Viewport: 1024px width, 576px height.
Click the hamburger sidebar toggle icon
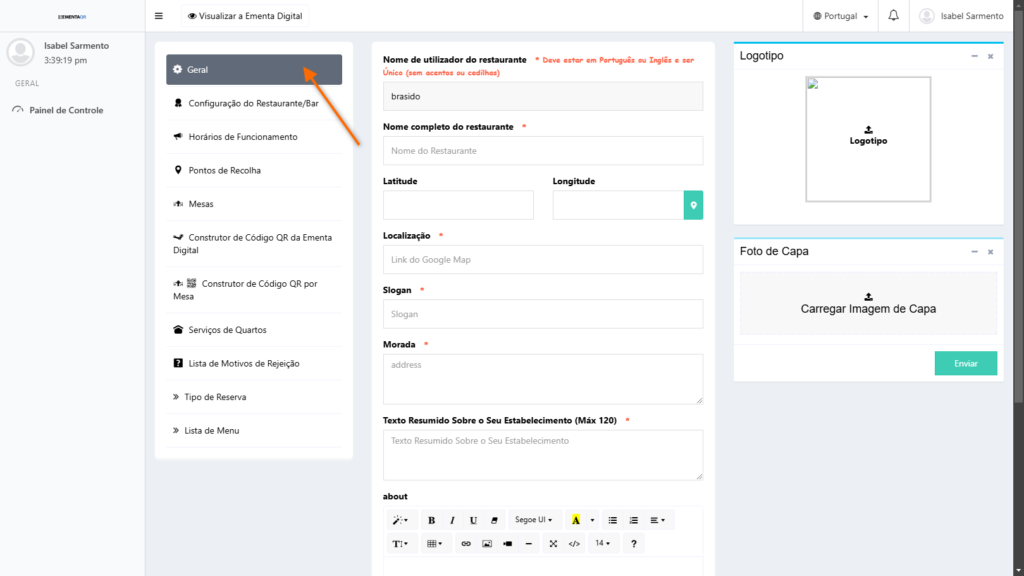(159, 16)
